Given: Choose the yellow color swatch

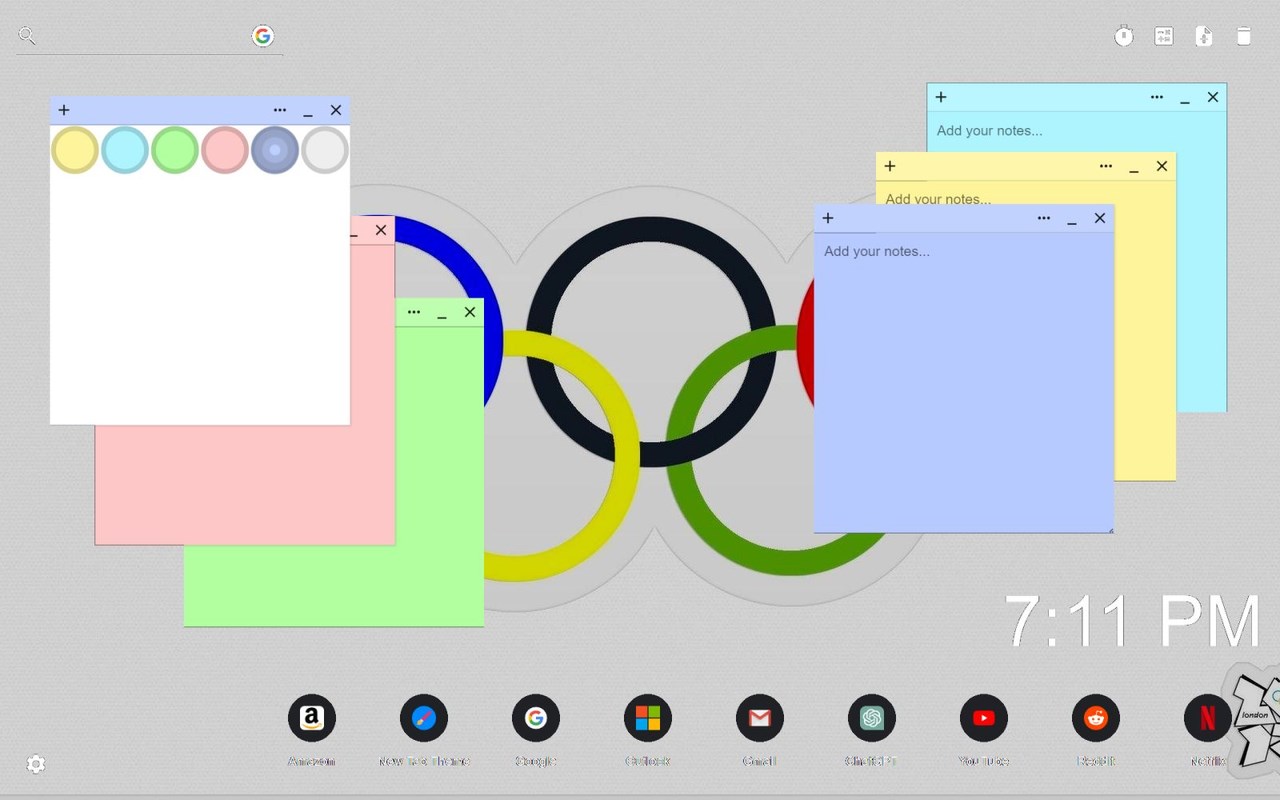Looking at the screenshot, I should point(75,150).
